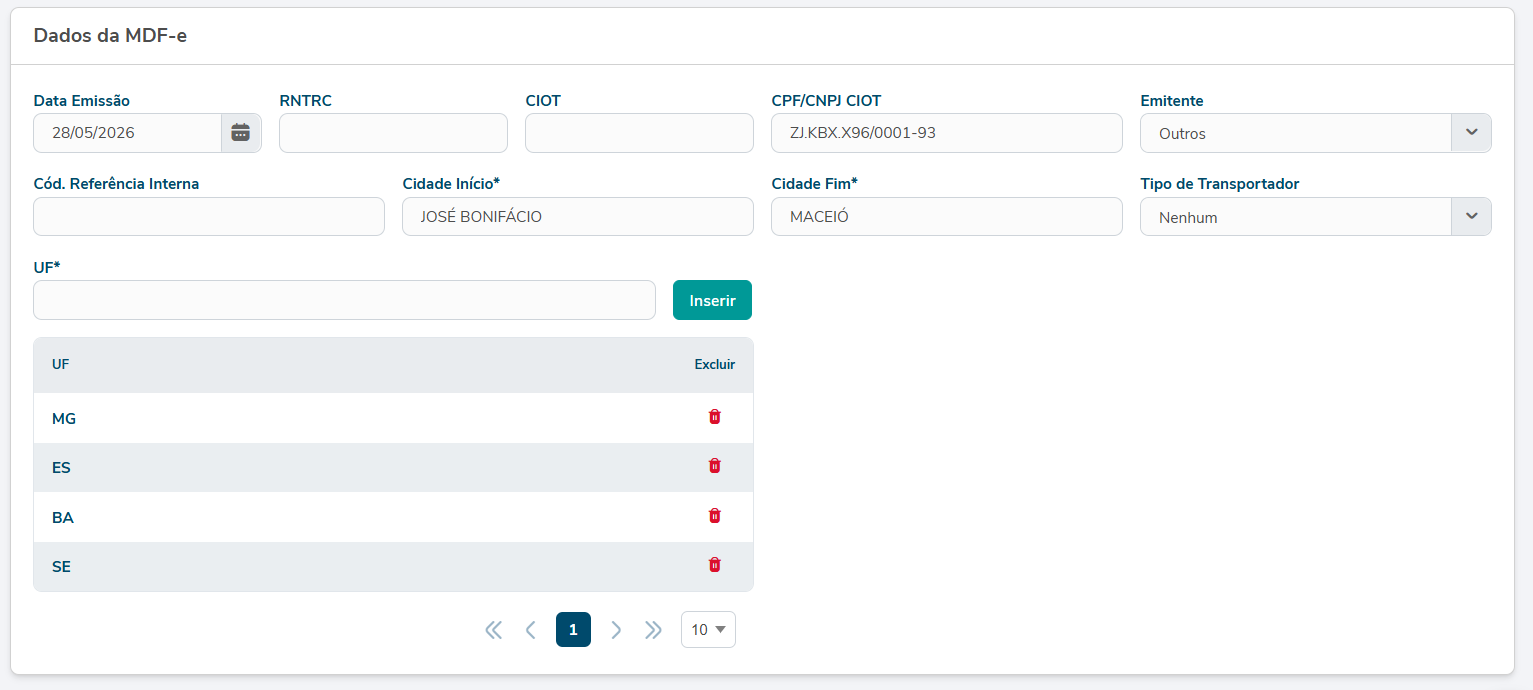The image size is (1533, 690).
Task: Click the Inserir button
Action: coord(712,300)
